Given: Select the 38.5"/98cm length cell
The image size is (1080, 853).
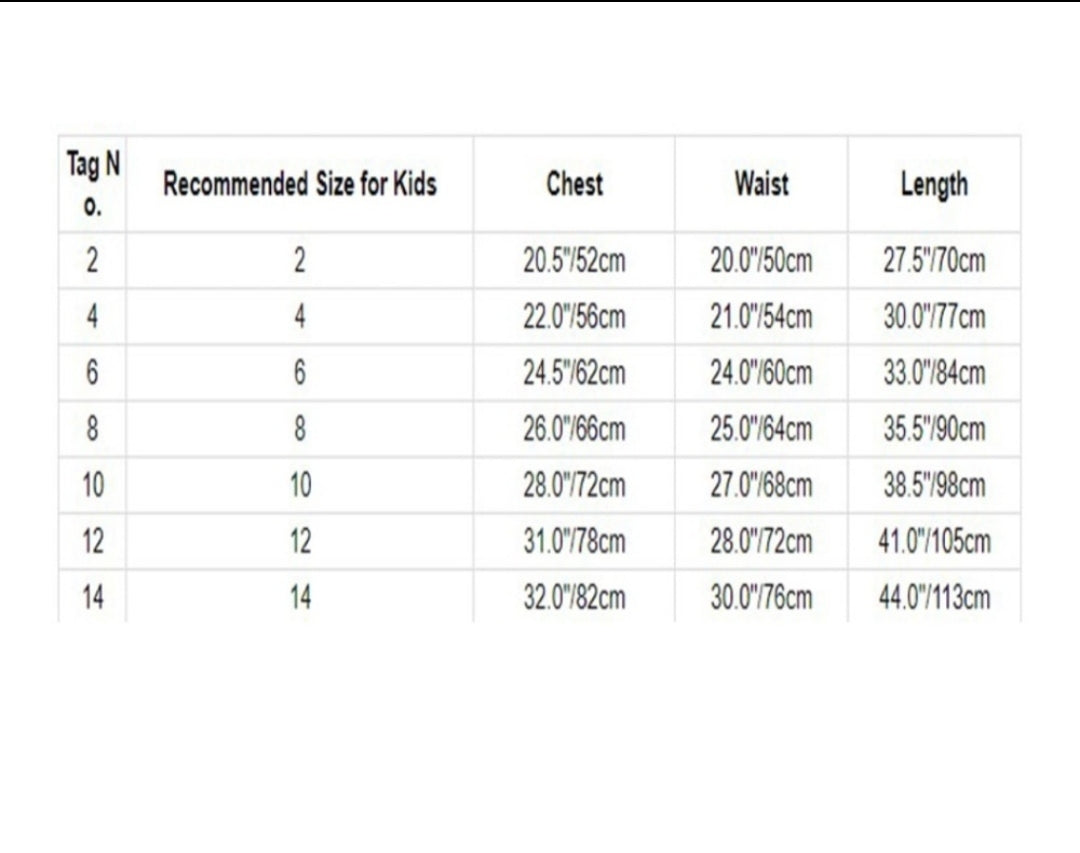Looking at the screenshot, I should pyautogui.click(x=934, y=485).
